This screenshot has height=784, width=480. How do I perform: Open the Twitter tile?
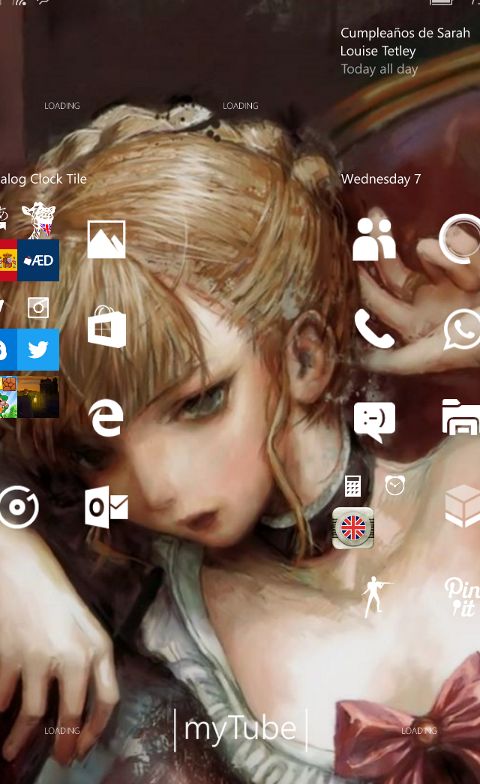[38, 350]
